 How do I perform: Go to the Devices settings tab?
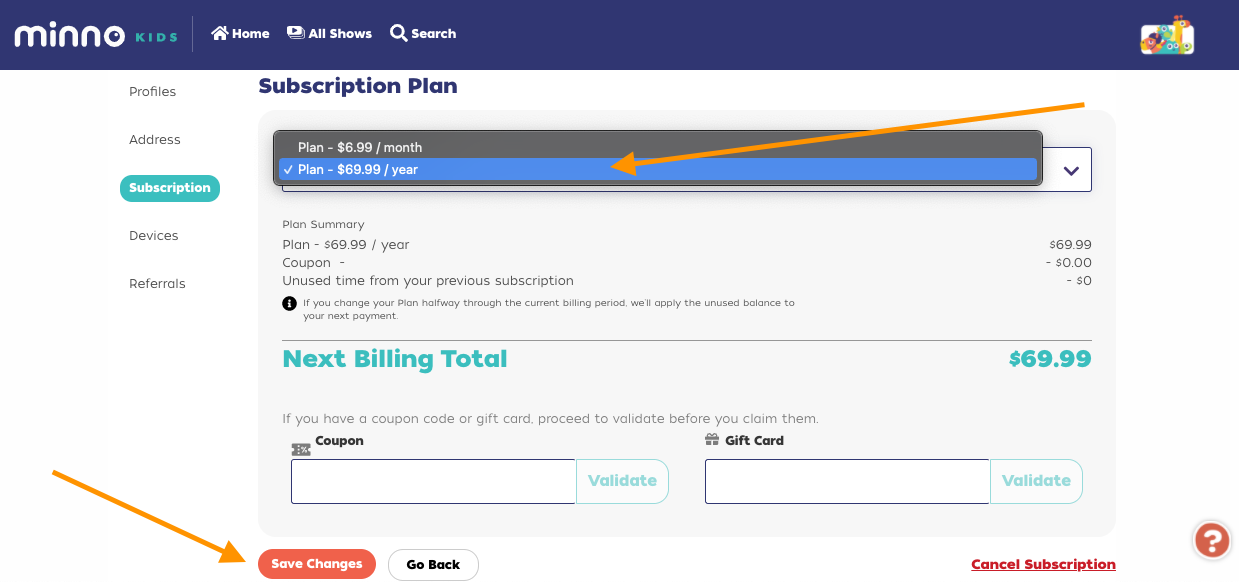coord(153,236)
